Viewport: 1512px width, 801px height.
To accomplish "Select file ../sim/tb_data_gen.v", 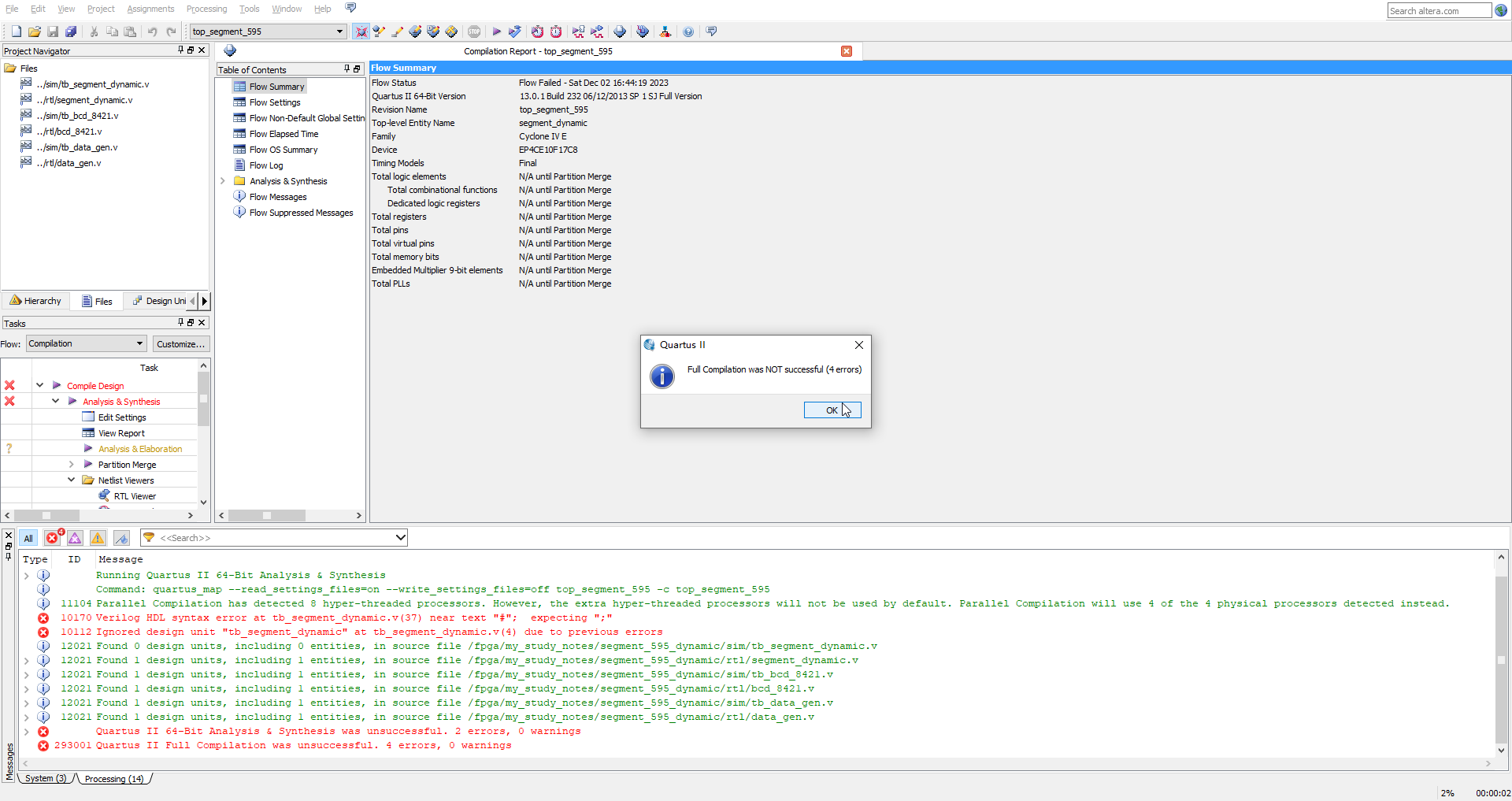I will (x=77, y=147).
